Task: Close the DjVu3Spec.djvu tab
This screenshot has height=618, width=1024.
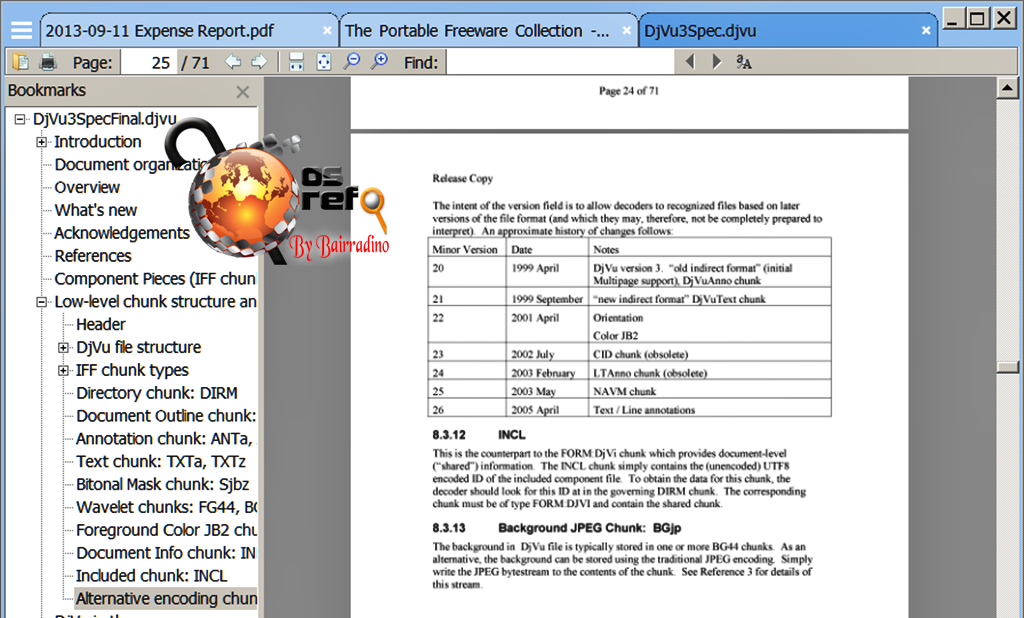Action: 925,30
